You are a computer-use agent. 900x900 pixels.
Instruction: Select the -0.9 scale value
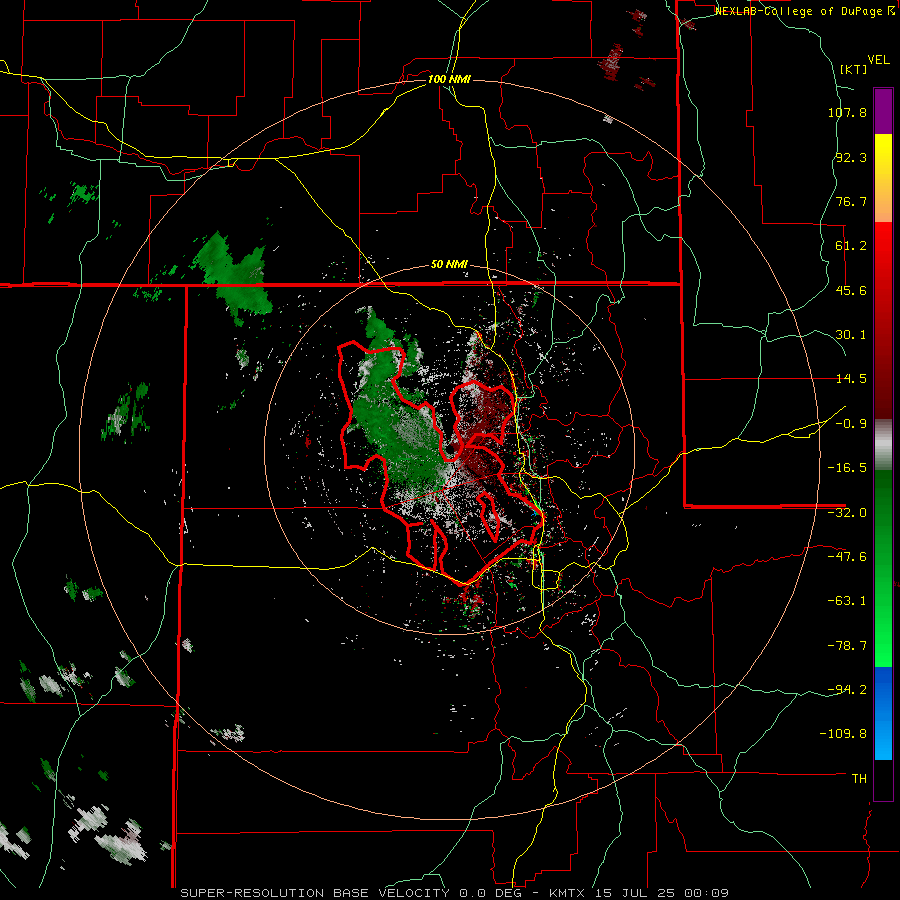(x=851, y=424)
